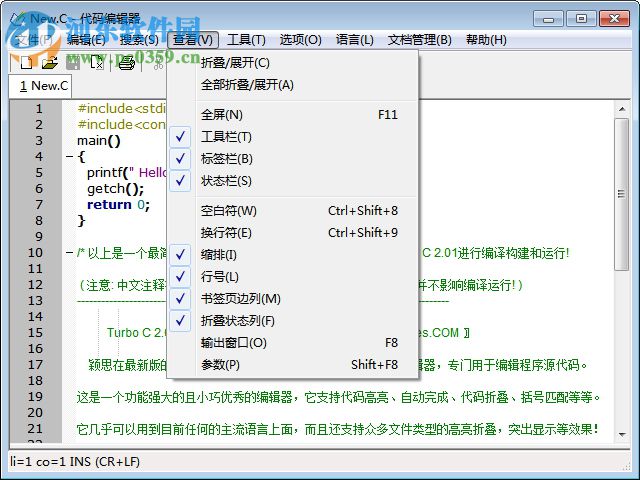Click the 'return 0;' code line
This screenshot has width=640, height=480.
coord(118,204)
